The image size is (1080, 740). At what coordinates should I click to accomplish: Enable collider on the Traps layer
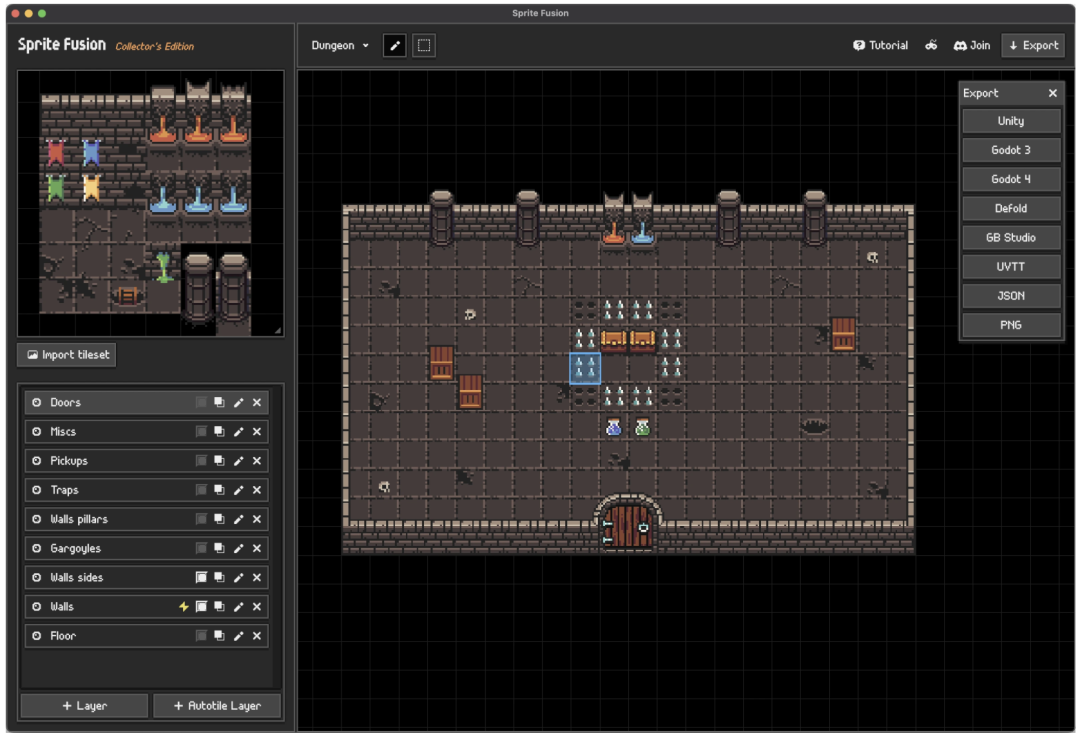pyautogui.click(x=201, y=490)
